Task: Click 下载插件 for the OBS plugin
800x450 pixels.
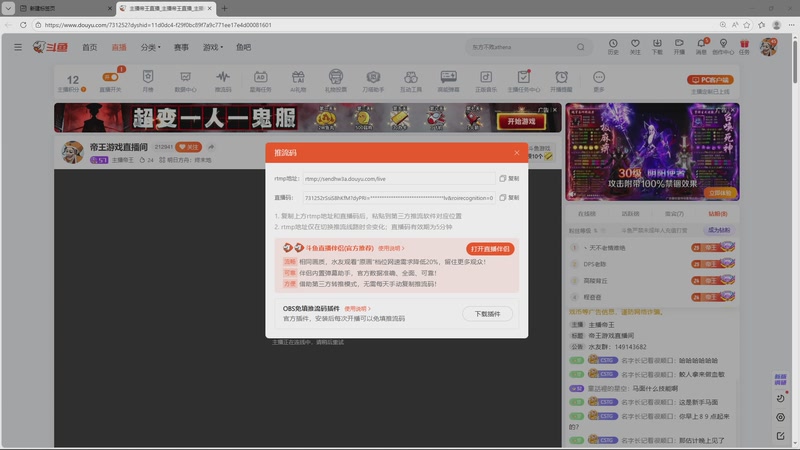Action: (487, 314)
